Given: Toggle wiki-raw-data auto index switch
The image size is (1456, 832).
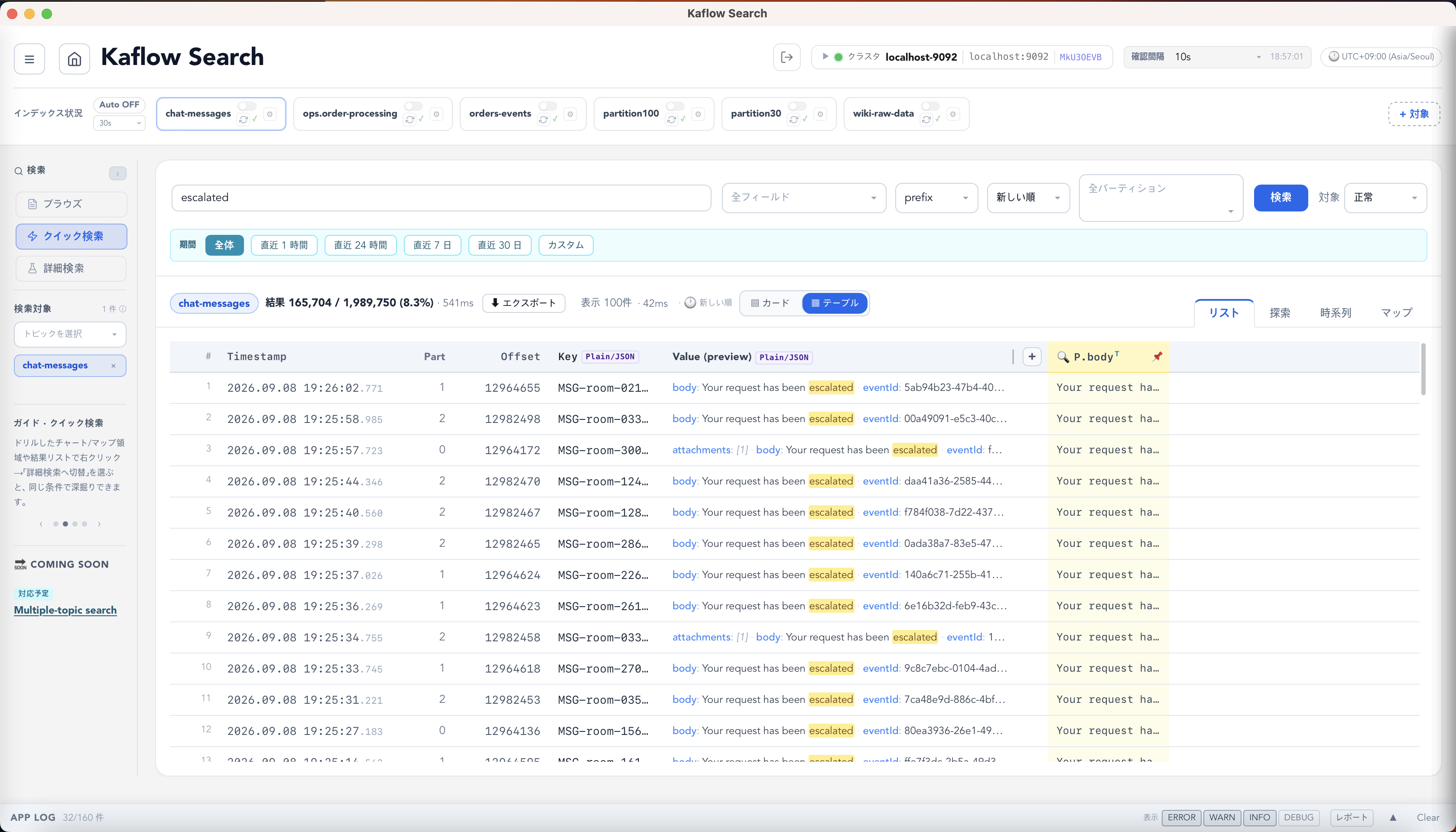Looking at the screenshot, I should point(930,106).
